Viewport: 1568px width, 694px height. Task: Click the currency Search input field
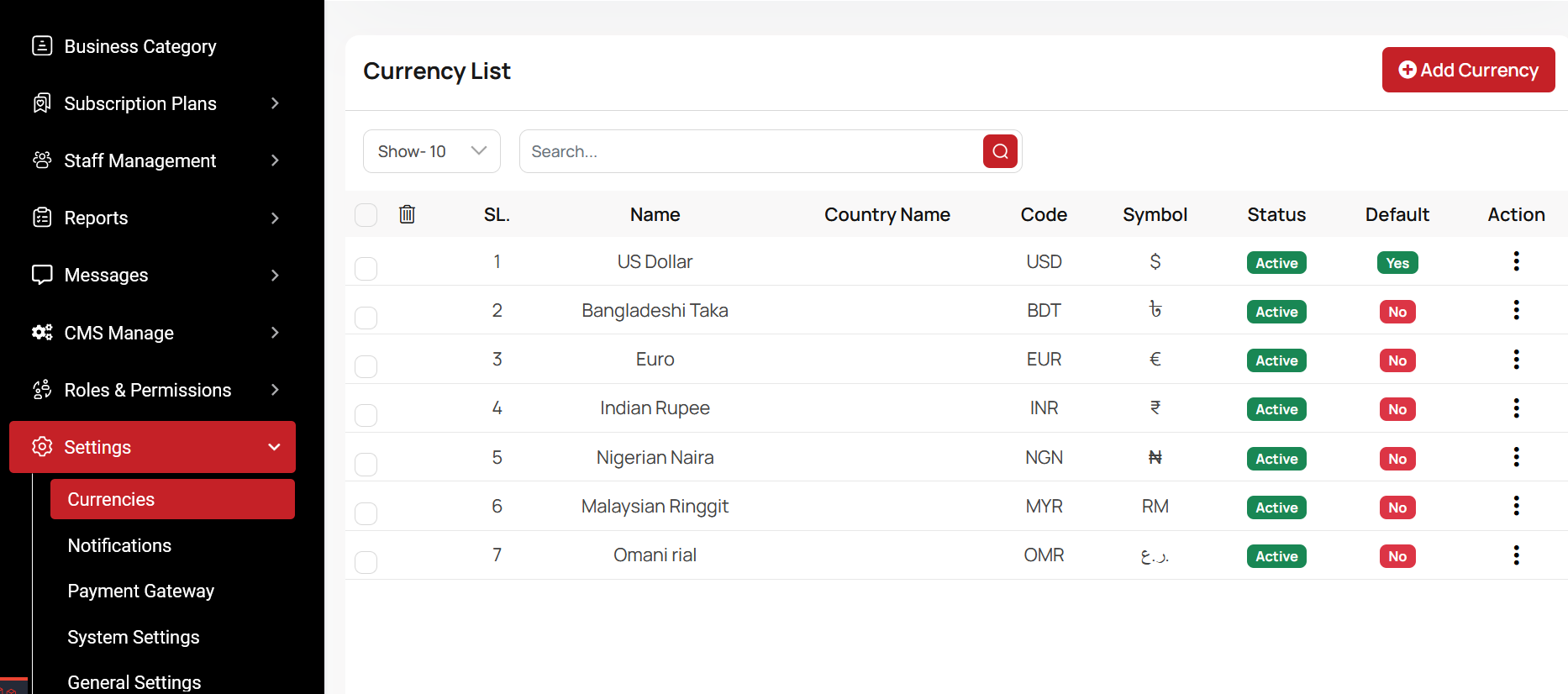[748, 151]
